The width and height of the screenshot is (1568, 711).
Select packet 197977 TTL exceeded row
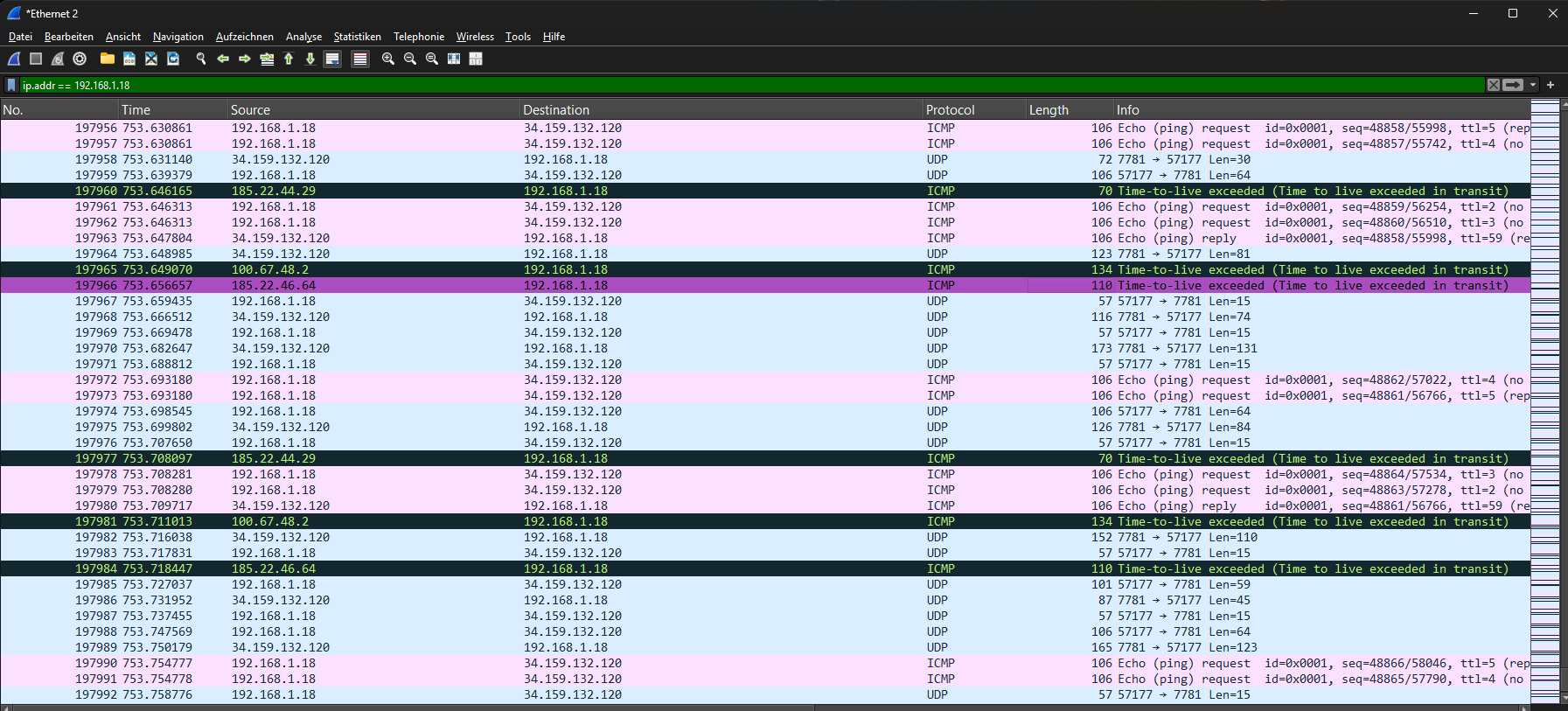point(765,458)
